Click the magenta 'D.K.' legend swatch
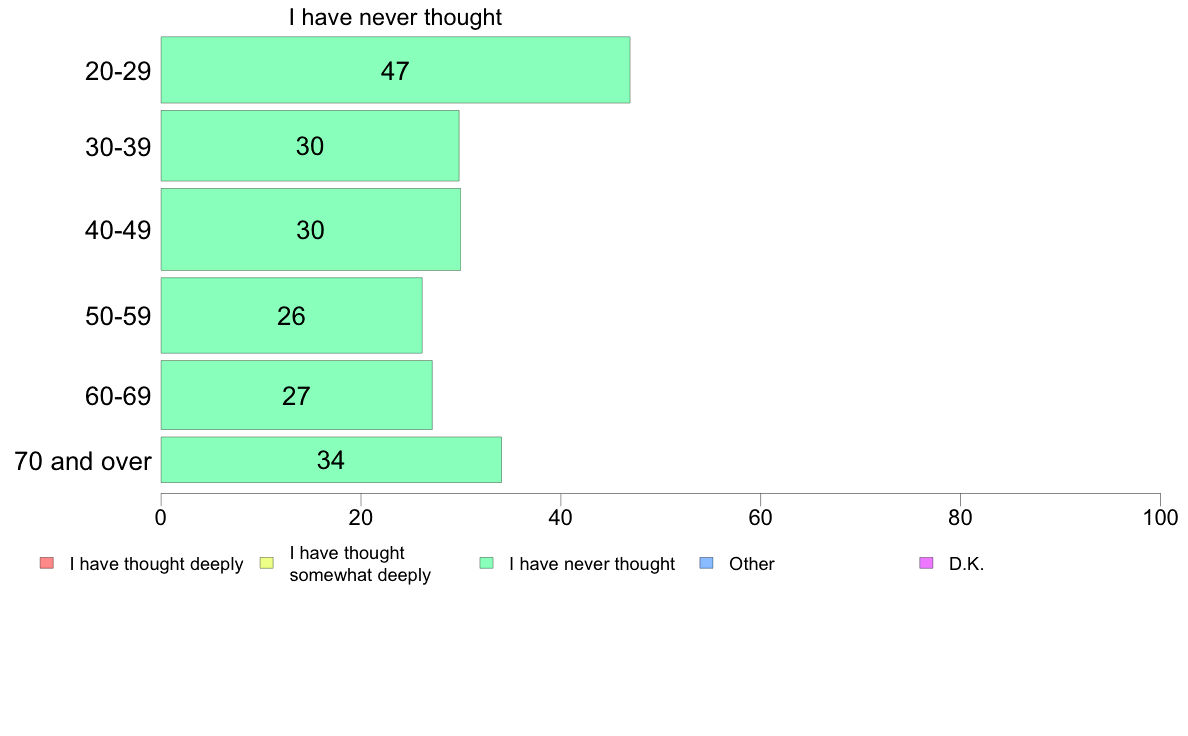The image size is (1188, 736). click(x=926, y=563)
